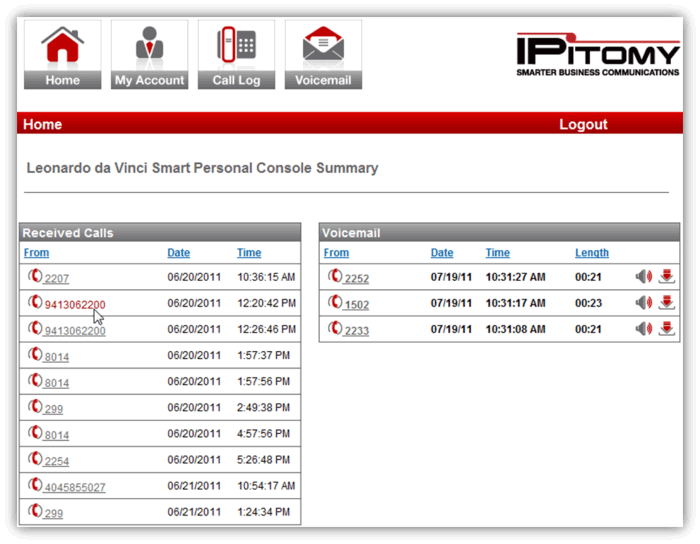
Task: Sort Received Calls by From column
Action: coord(37,253)
